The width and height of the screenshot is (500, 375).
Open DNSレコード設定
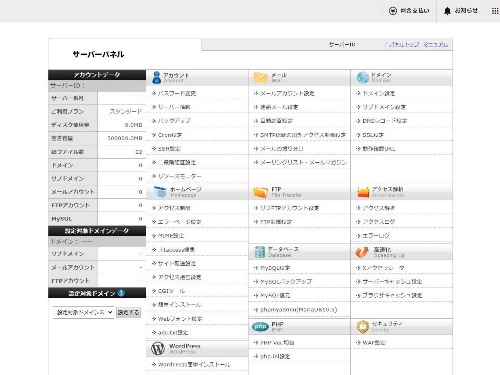[385, 121]
